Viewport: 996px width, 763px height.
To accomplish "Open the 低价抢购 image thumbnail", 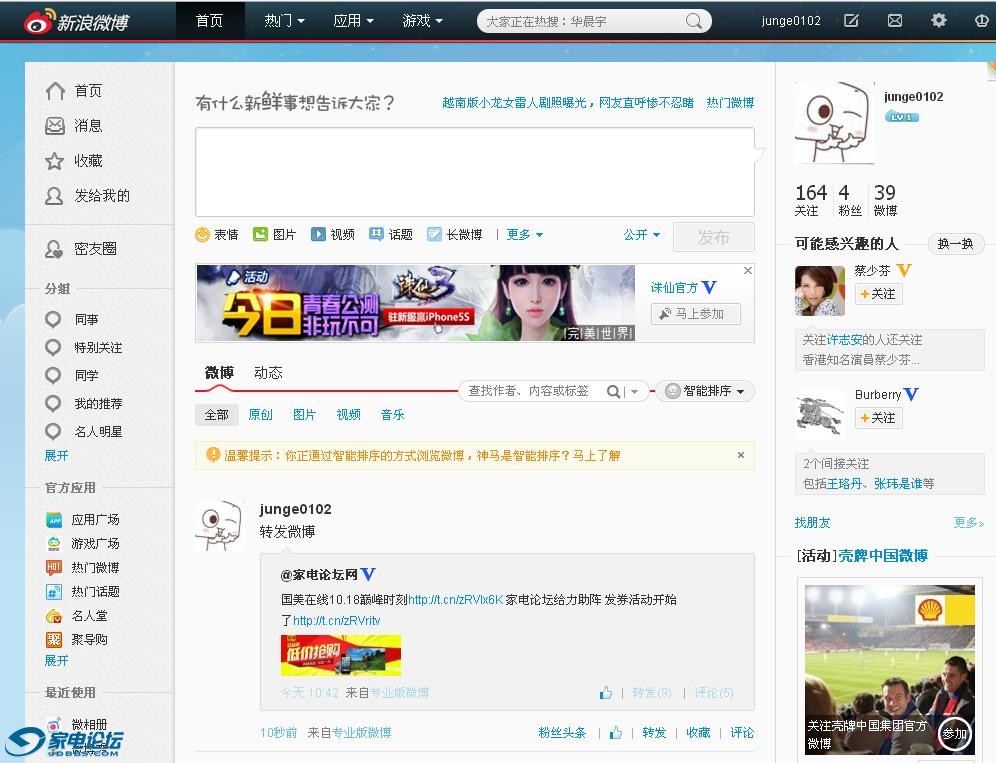I will pos(341,656).
